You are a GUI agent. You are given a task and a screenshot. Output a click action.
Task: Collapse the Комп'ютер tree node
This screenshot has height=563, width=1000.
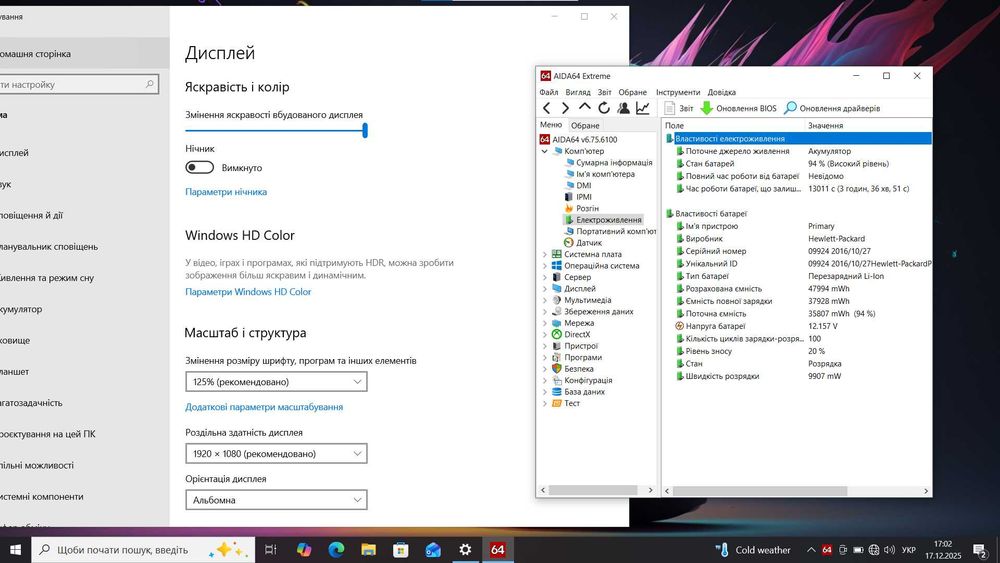[545, 152]
